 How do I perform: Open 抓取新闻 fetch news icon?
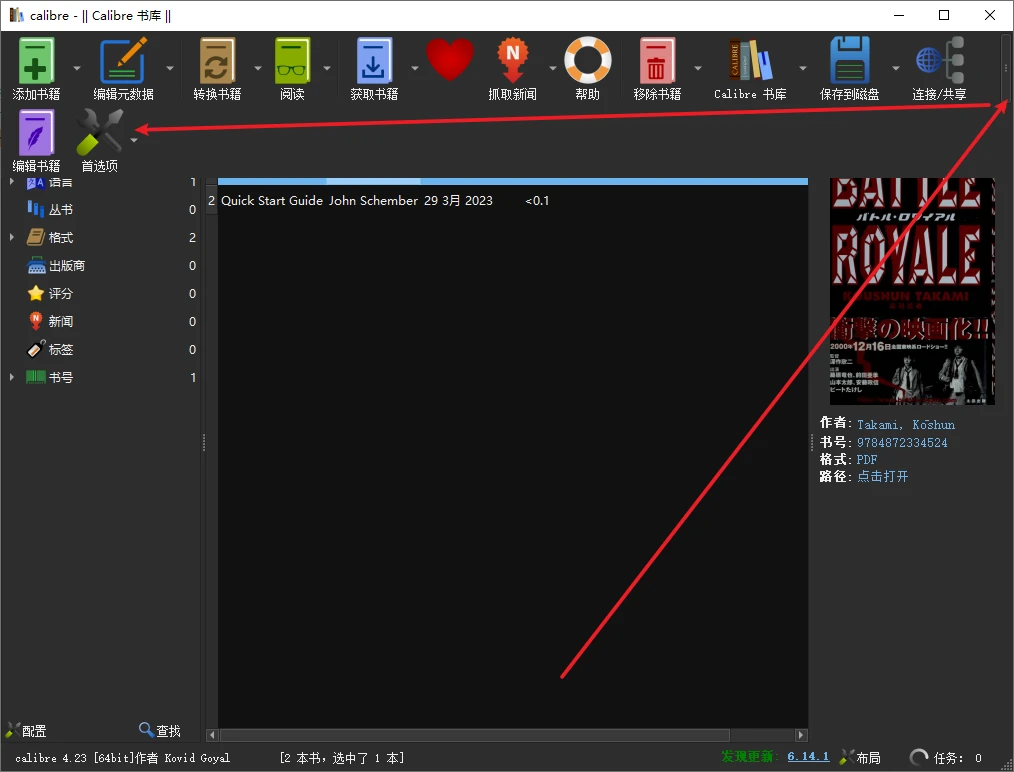(512, 60)
